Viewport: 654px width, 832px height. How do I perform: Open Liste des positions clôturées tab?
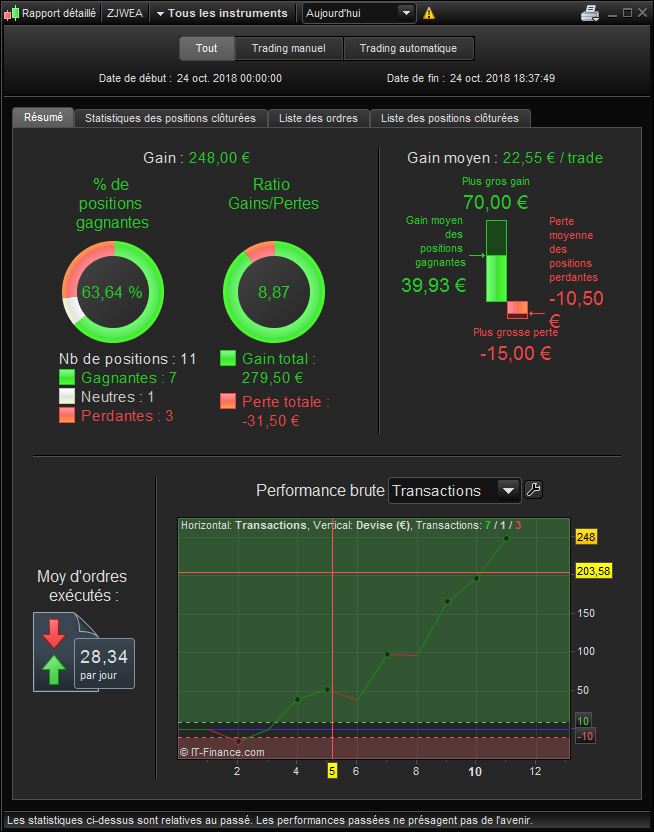pyautogui.click(x=450, y=118)
